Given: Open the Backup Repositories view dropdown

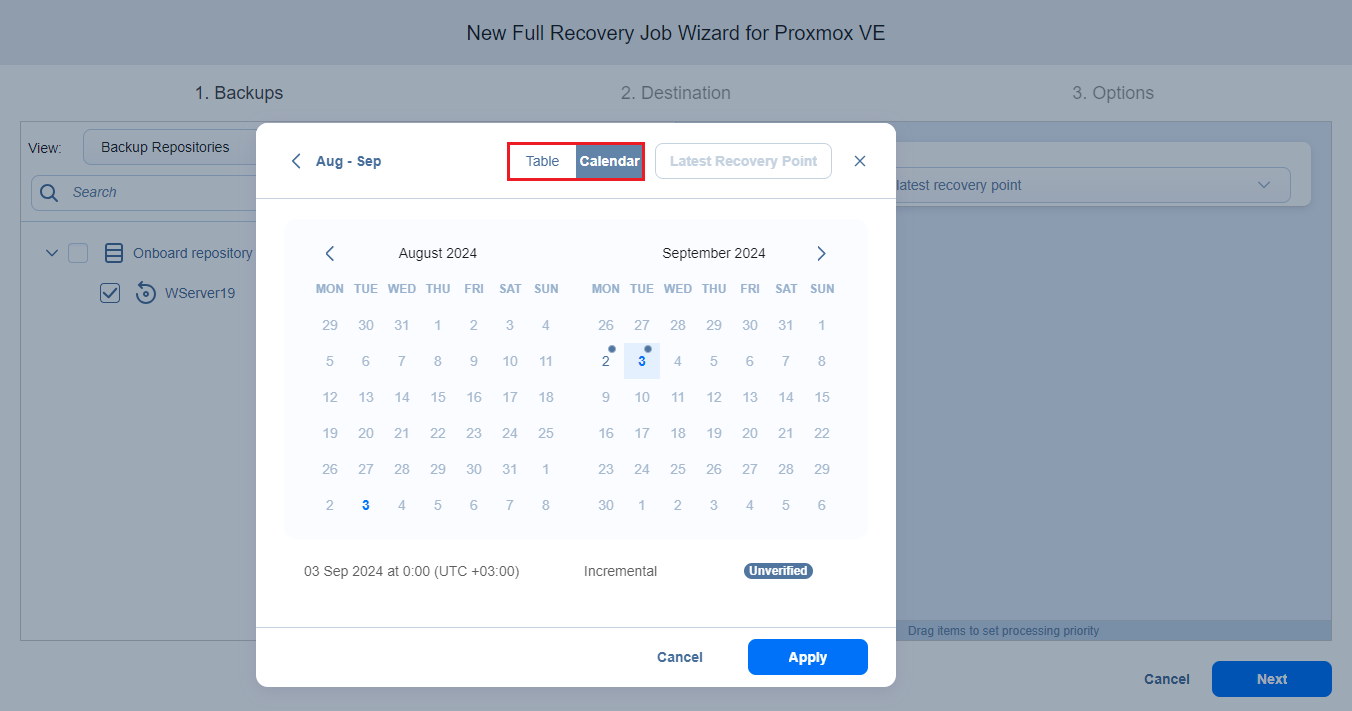Looking at the screenshot, I should [170, 147].
